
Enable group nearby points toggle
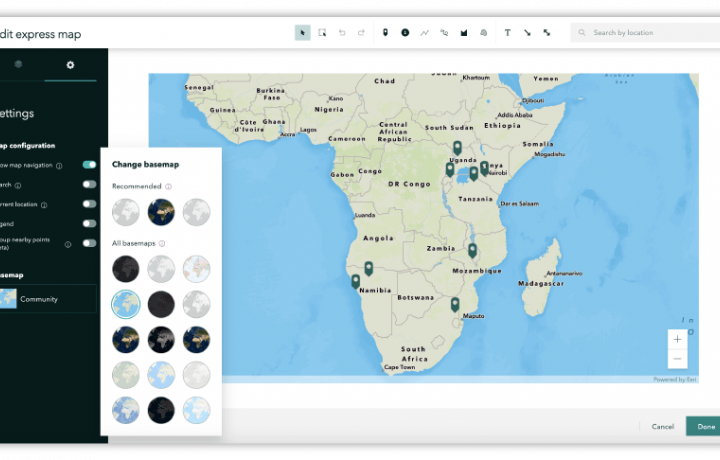click(90, 243)
